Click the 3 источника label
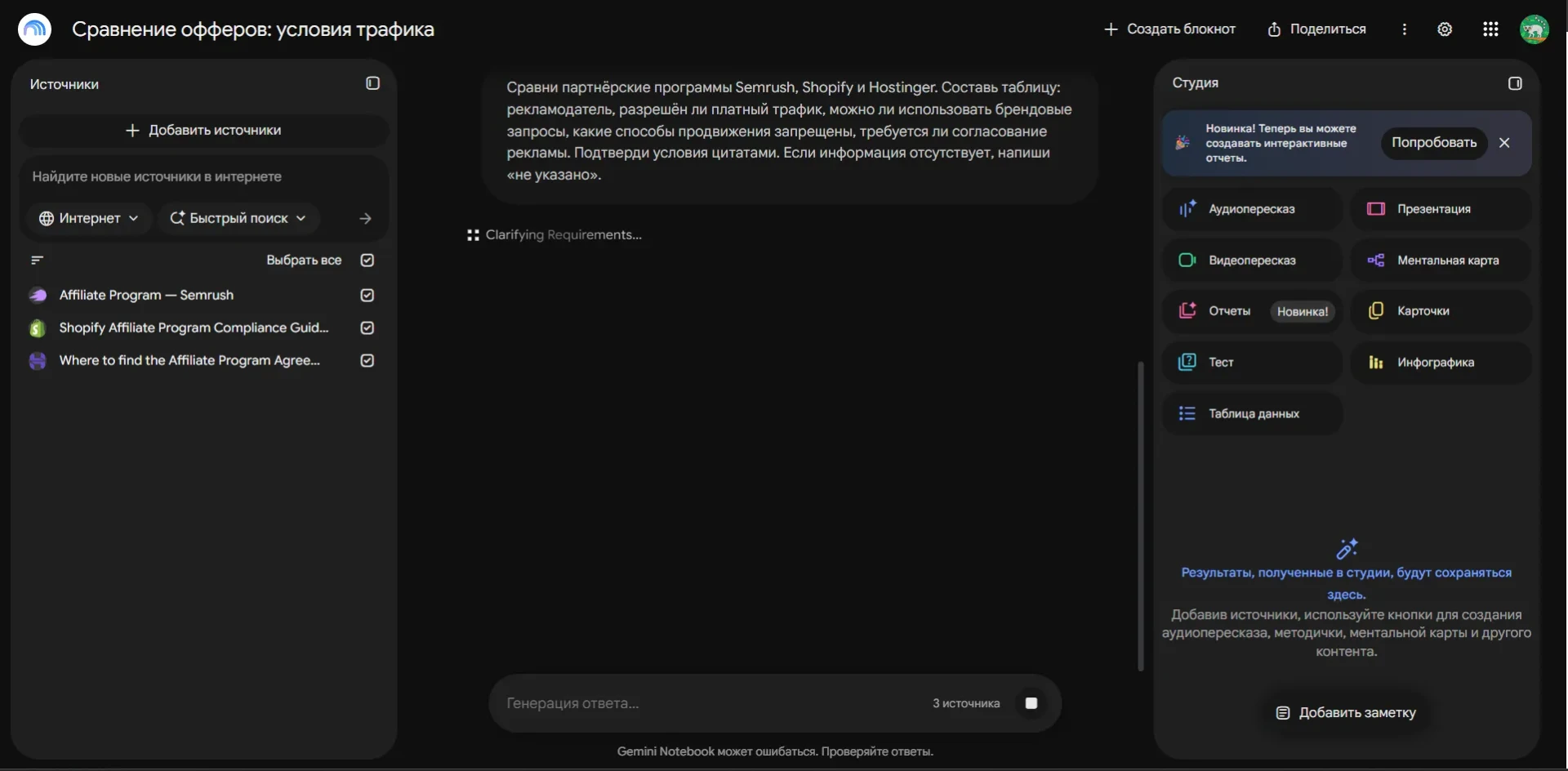The width and height of the screenshot is (1568, 771). pos(966,703)
